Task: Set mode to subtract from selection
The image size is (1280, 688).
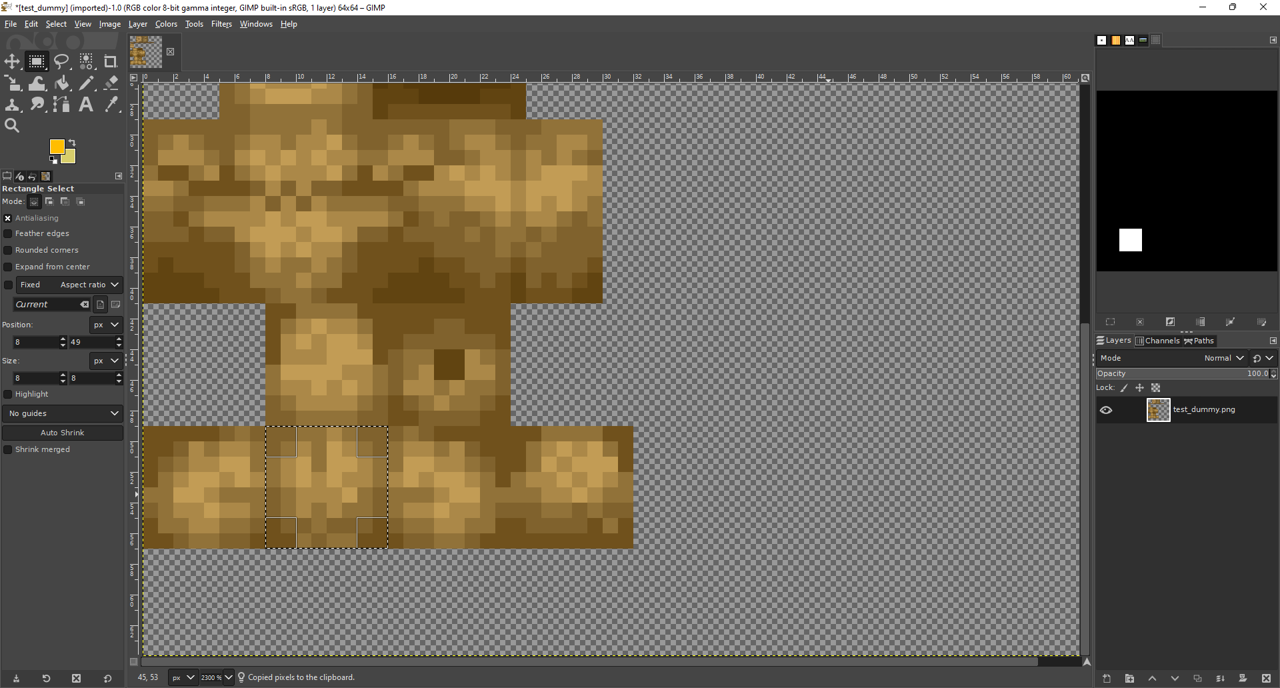Action: (65, 202)
